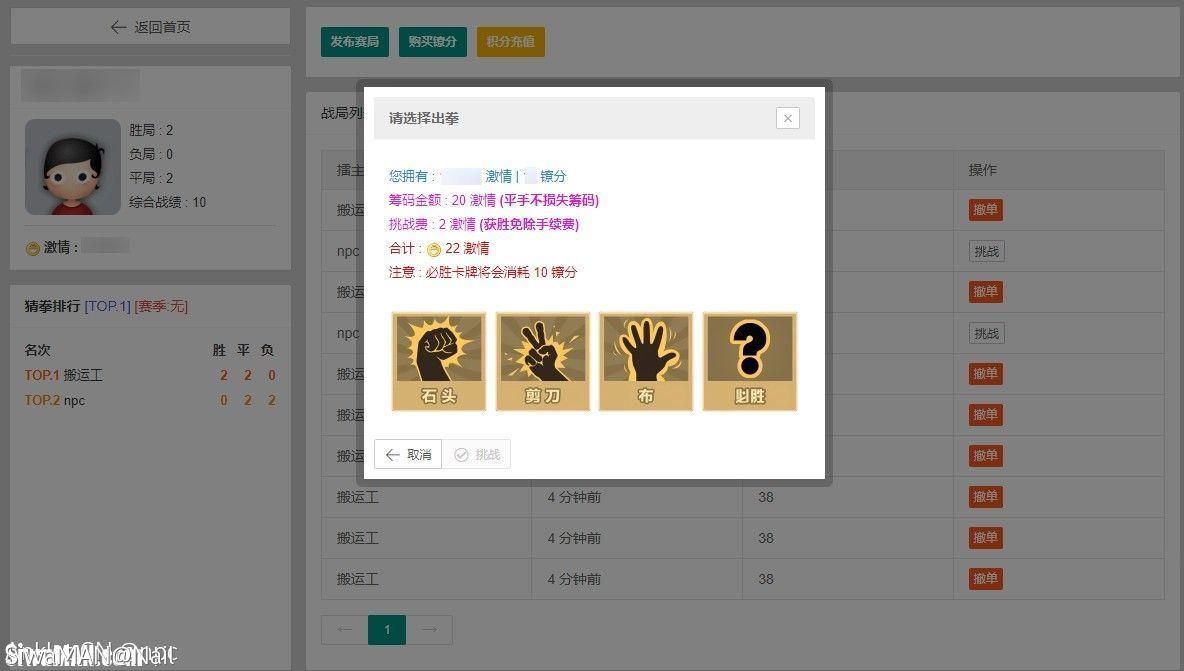Click the first npc 挑战 button
Viewport: 1184px width, 671px height.
986,251
